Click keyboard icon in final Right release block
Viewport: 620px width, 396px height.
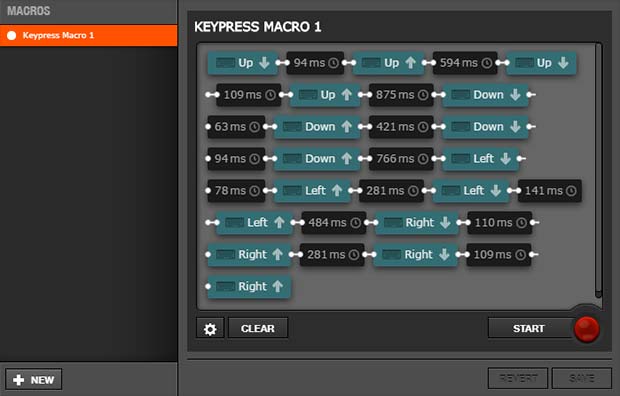point(225,286)
